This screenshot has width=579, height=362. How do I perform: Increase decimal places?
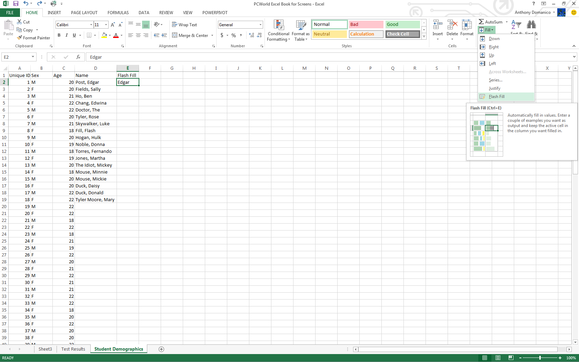[x=251, y=35]
